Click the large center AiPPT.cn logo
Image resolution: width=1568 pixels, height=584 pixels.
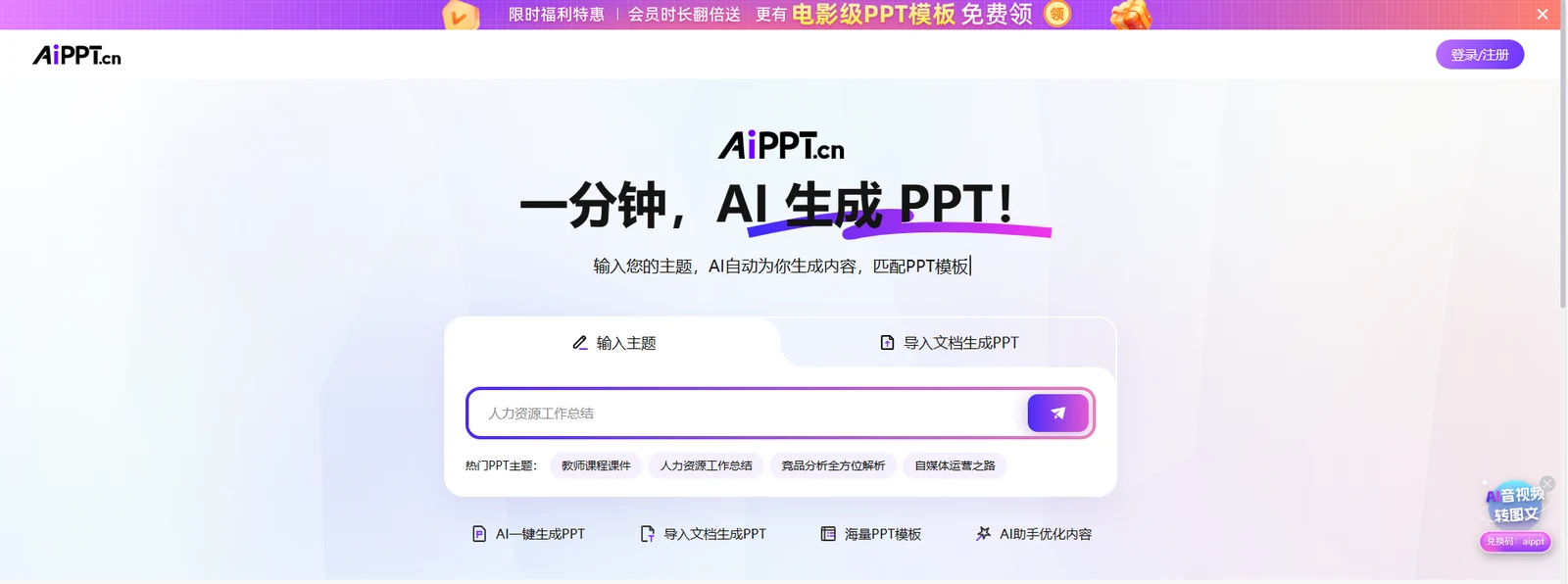[x=781, y=146]
